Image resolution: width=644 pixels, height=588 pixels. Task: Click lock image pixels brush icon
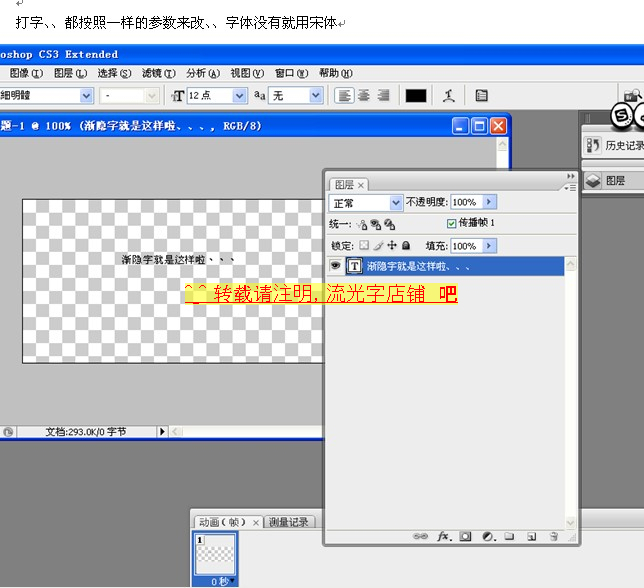(379, 246)
